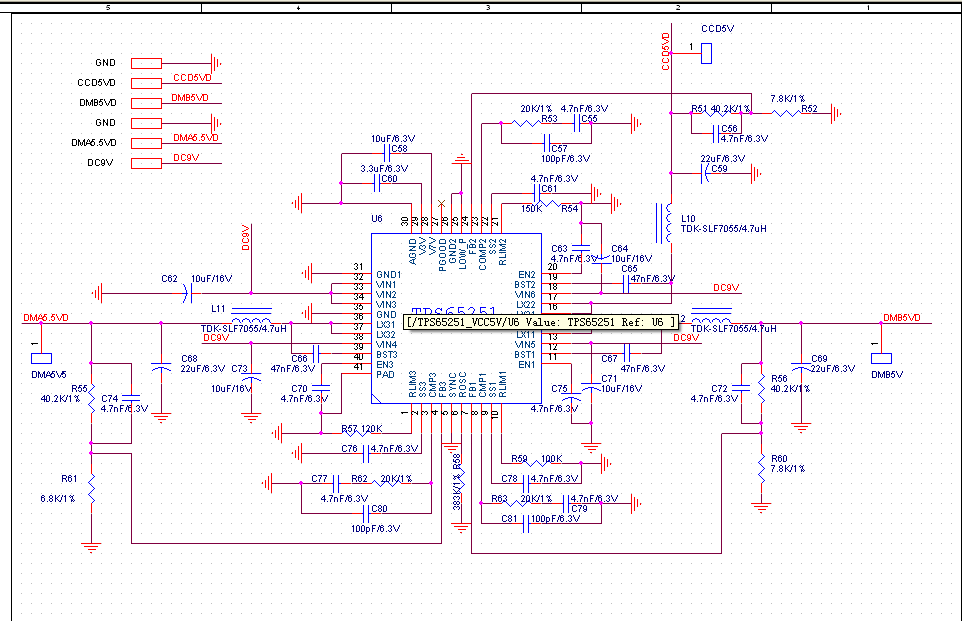Click the PAD pin name on U6

pos(385,374)
